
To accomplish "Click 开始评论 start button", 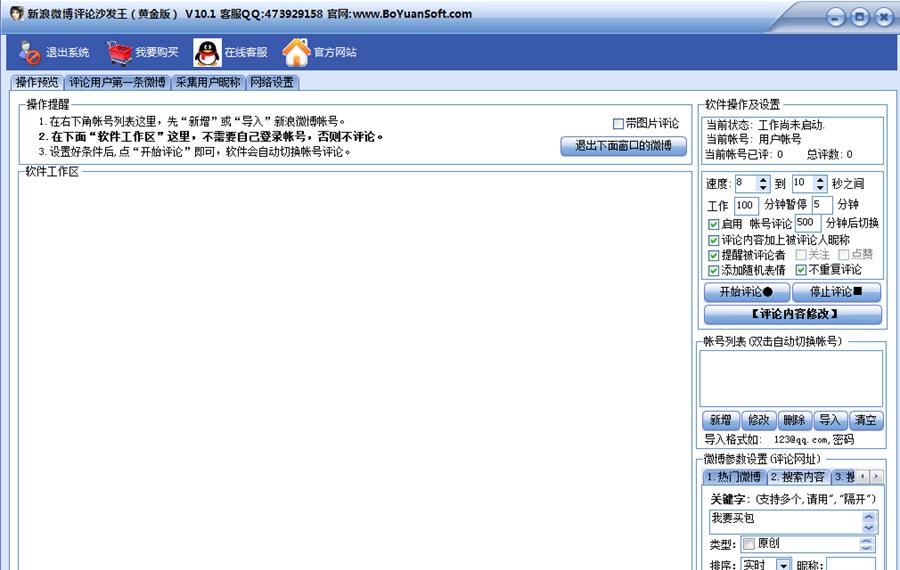I will [x=747, y=292].
